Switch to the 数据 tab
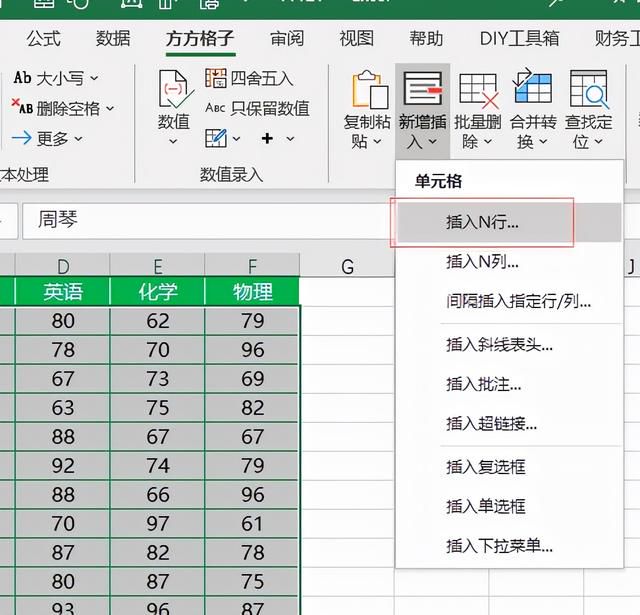The height and width of the screenshot is (615, 640). pyautogui.click(x=113, y=39)
